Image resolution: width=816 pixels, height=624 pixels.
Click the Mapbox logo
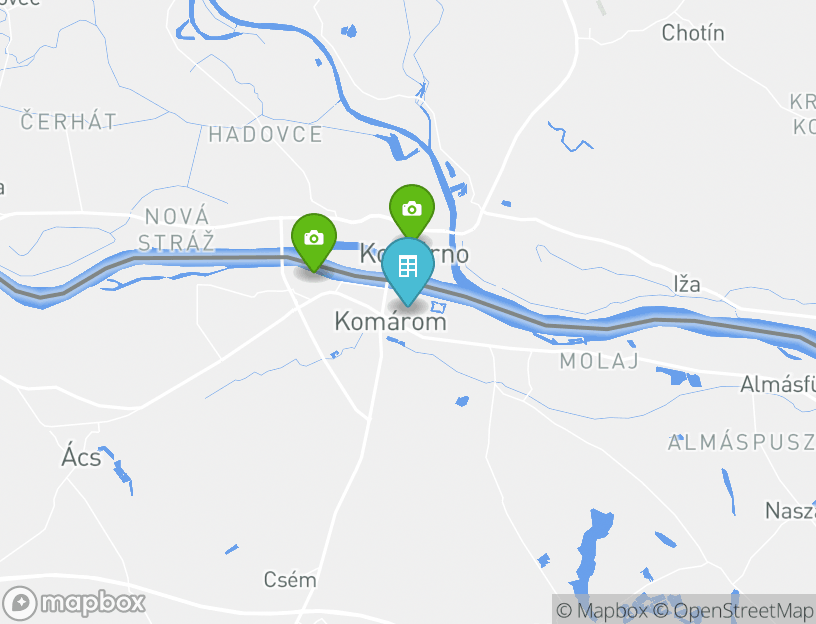[x=73, y=603]
